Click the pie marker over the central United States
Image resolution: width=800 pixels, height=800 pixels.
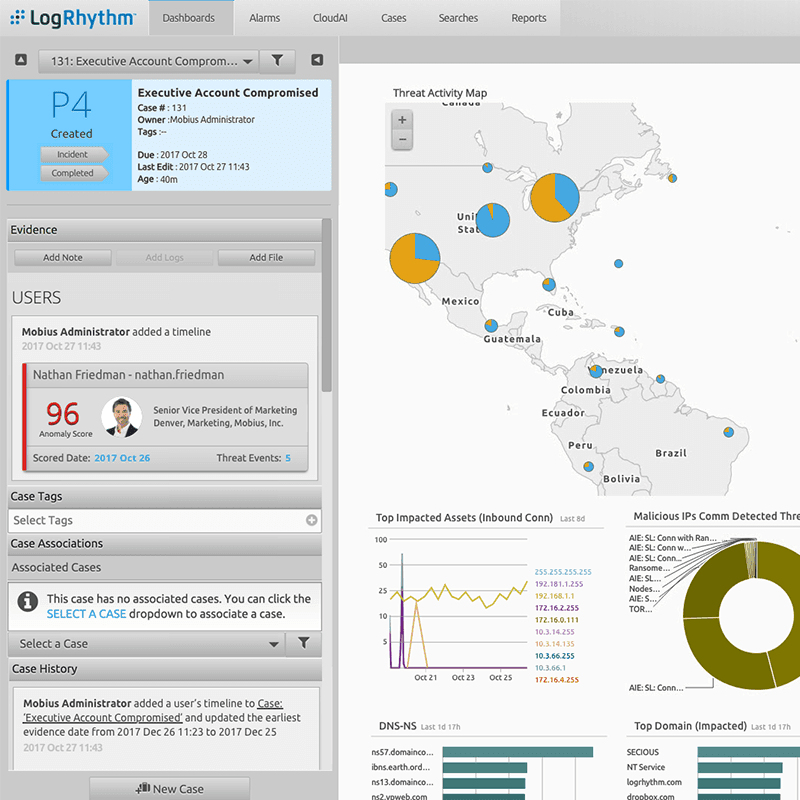click(x=492, y=220)
